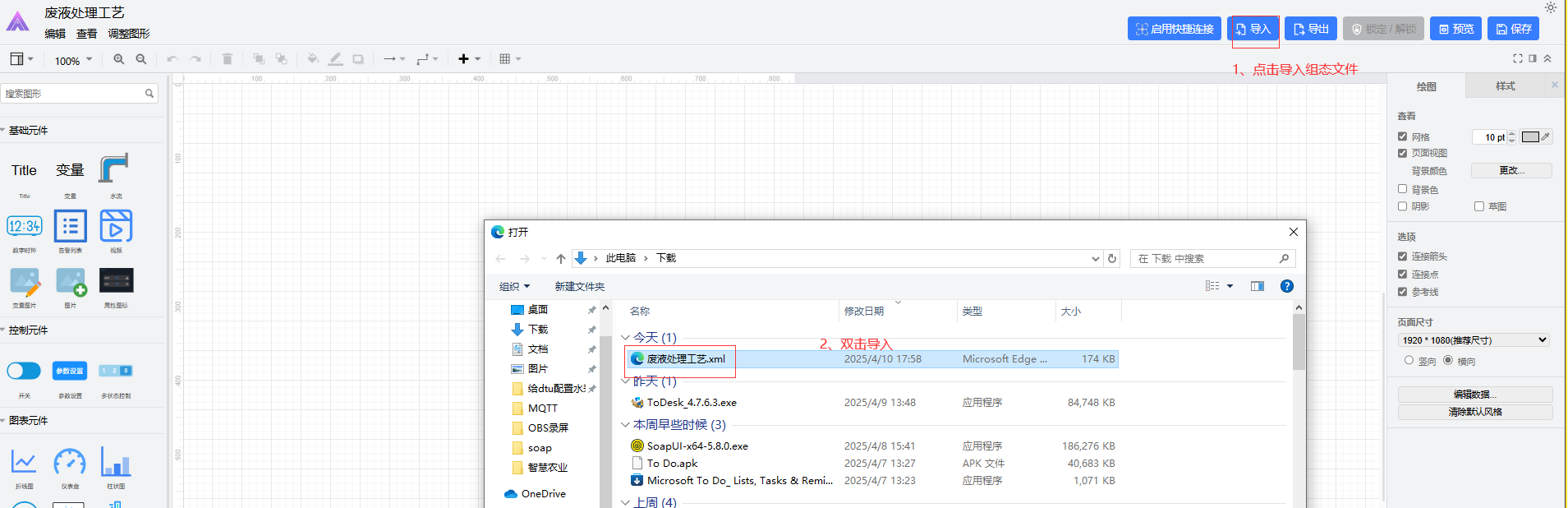This screenshot has height=508, width=1568.
Task: Click the zoom in magnifier icon
Action: (x=119, y=59)
